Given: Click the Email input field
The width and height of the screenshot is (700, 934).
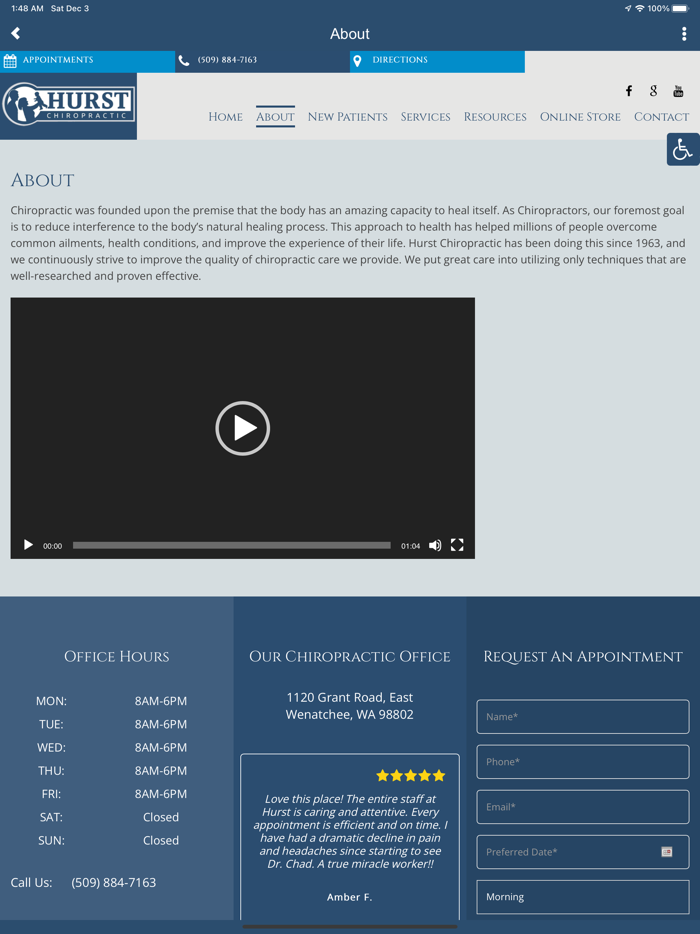Looking at the screenshot, I should coord(583,807).
